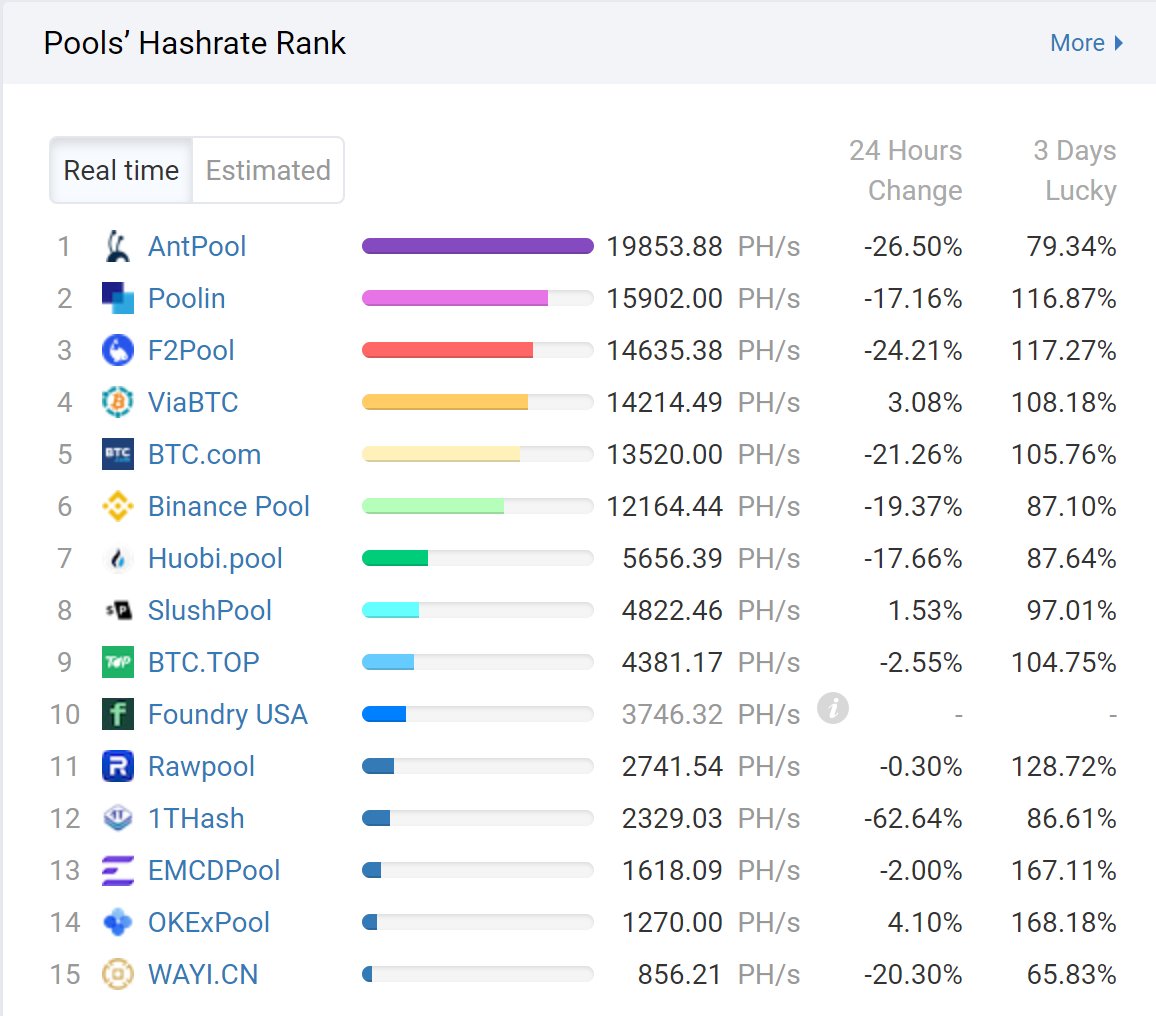Open the WAYI.CN link
Image resolution: width=1156 pixels, height=1016 pixels.
pyautogui.click(x=203, y=974)
